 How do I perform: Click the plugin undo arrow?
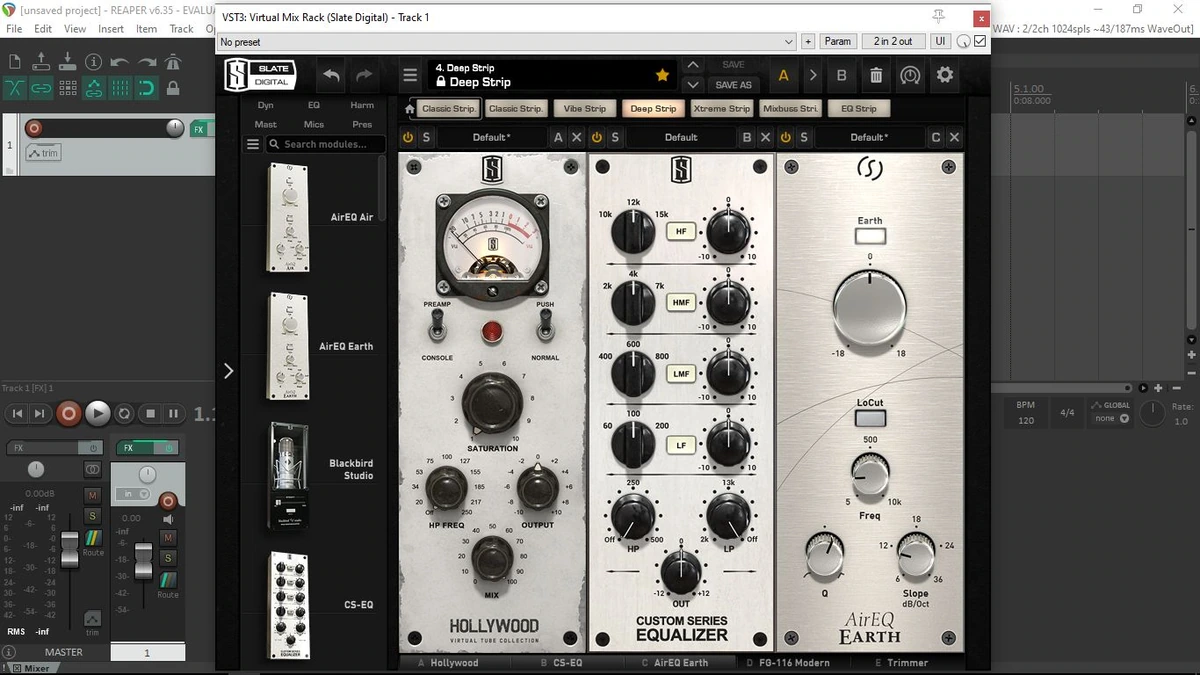332,75
